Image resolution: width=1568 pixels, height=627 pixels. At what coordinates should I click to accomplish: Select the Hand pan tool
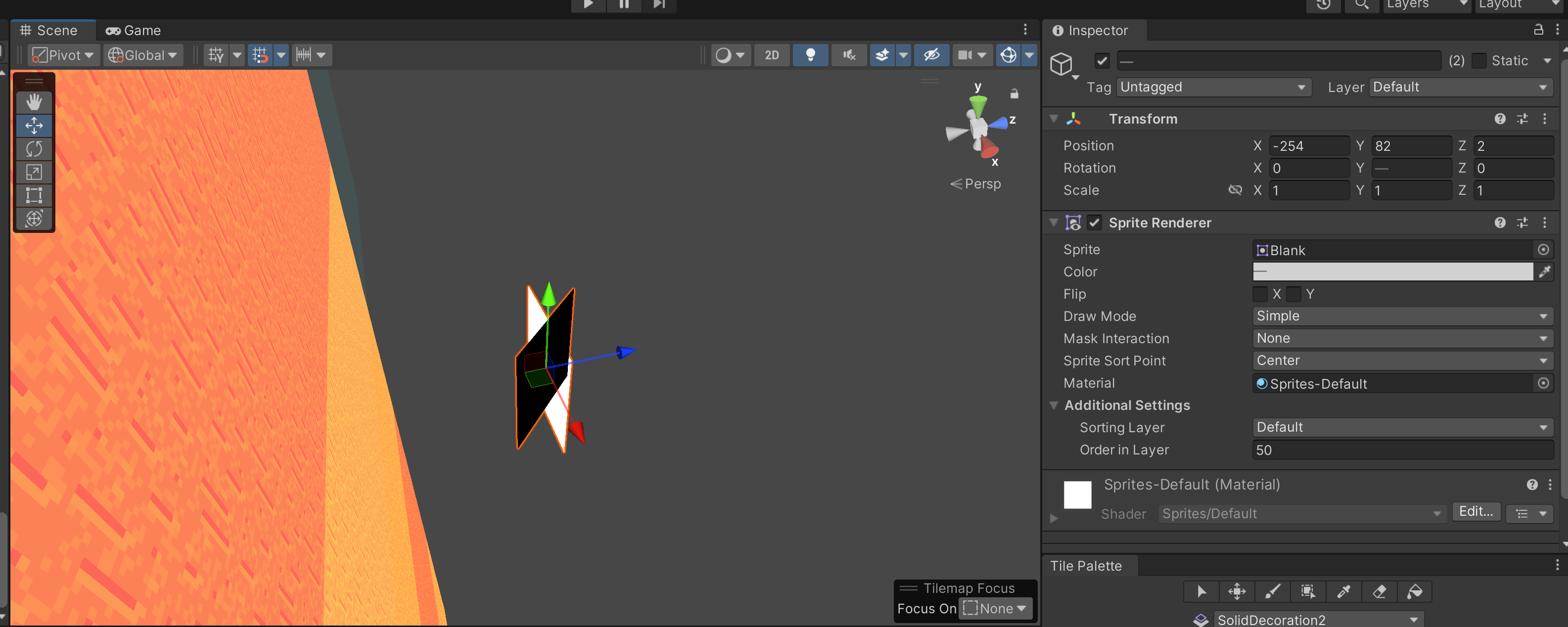pyautogui.click(x=34, y=102)
